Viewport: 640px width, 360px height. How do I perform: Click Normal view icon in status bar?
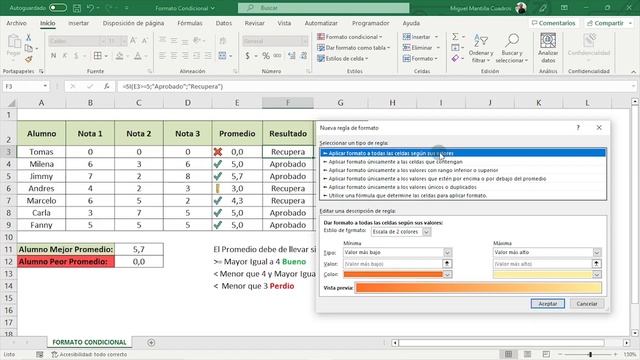pos(509,354)
